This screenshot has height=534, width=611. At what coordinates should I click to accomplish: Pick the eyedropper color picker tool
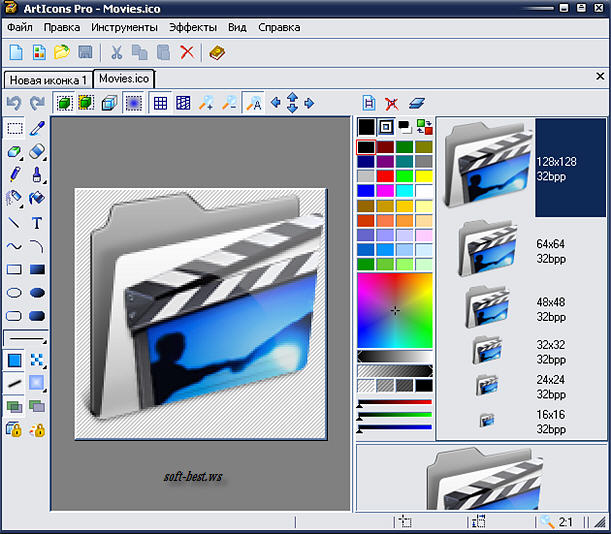click(37, 128)
